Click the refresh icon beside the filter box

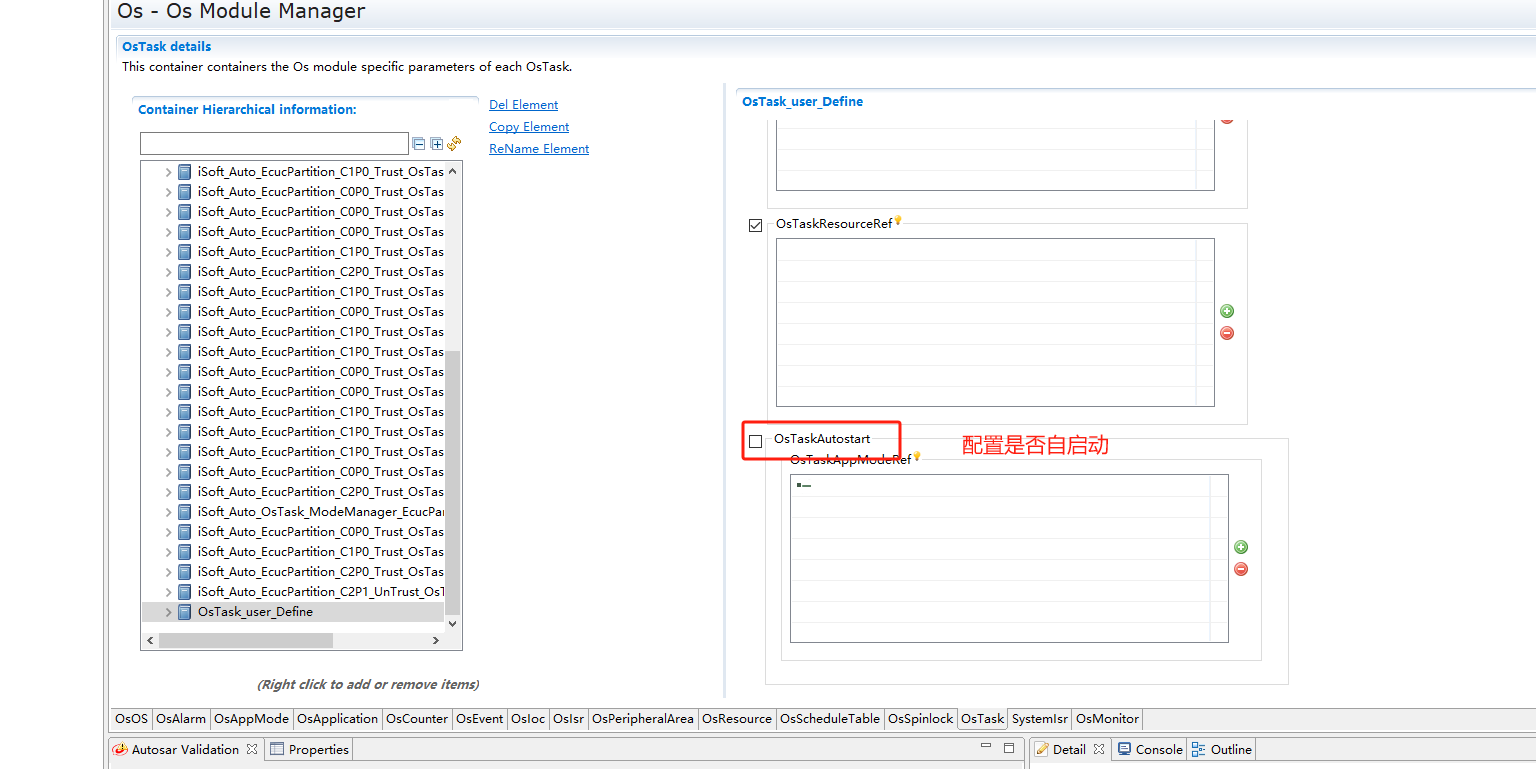[x=454, y=144]
